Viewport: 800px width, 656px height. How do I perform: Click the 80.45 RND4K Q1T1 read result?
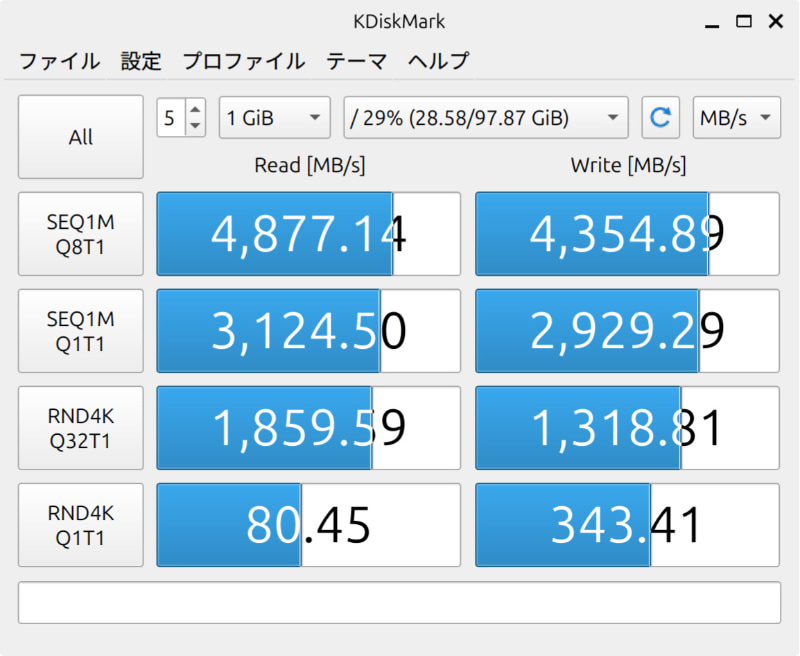309,525
